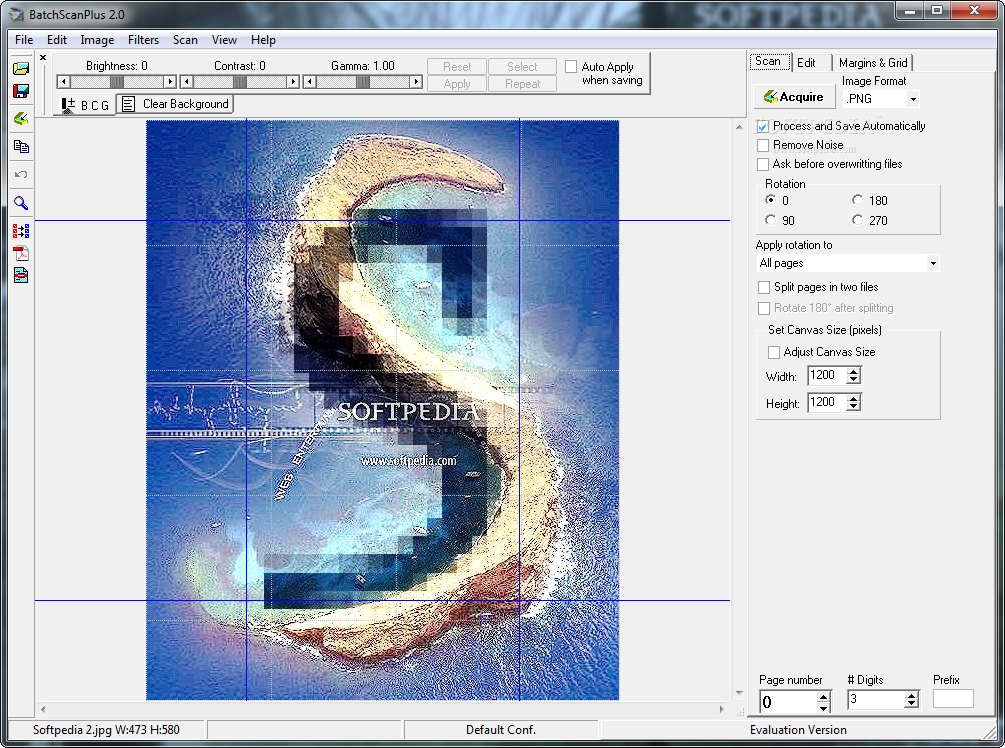1005x748 pixels.
Task: Click the PDF export icon
Action: pos(21,253)
